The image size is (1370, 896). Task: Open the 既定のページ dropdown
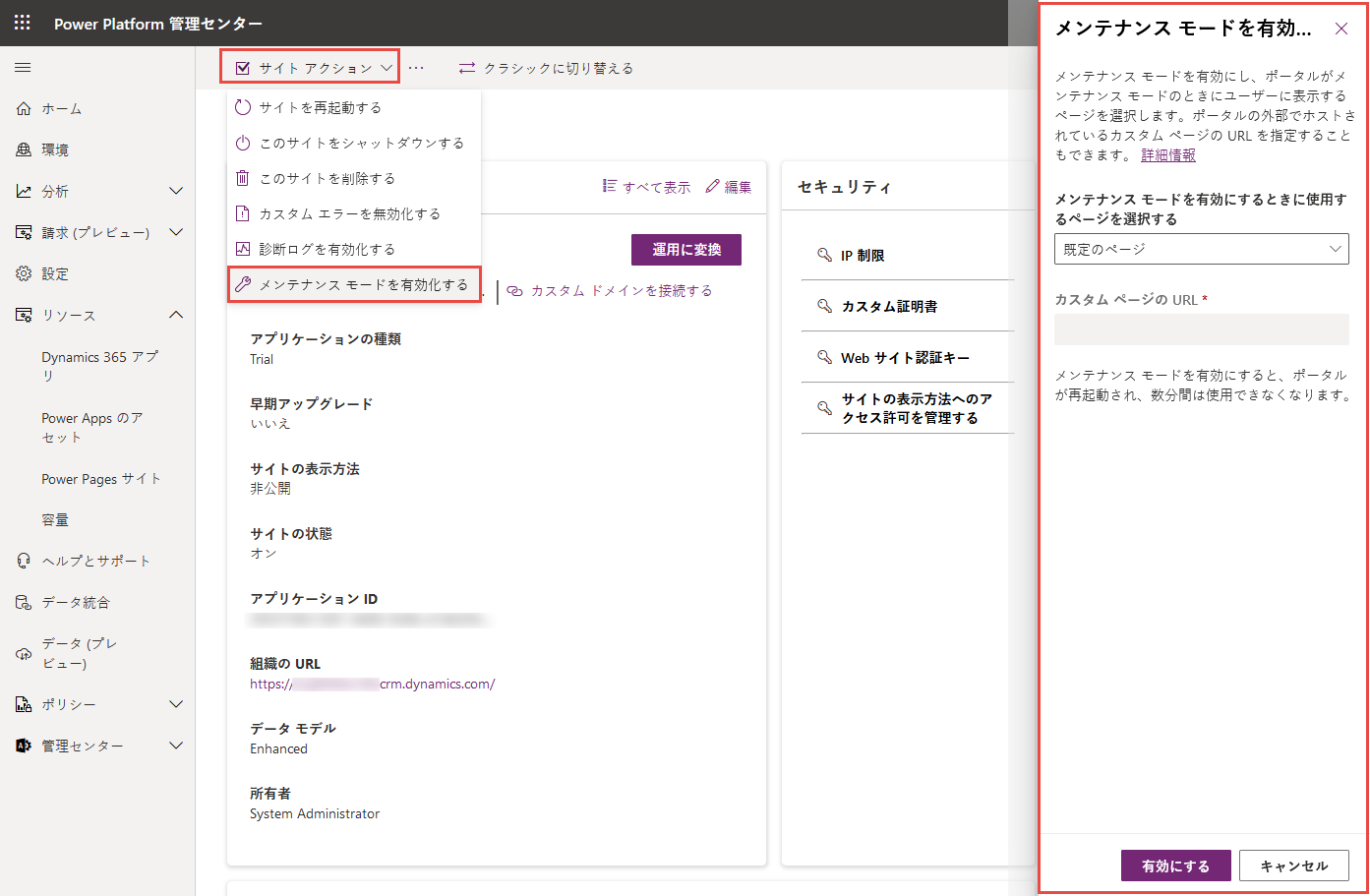tap(1202, 249)
